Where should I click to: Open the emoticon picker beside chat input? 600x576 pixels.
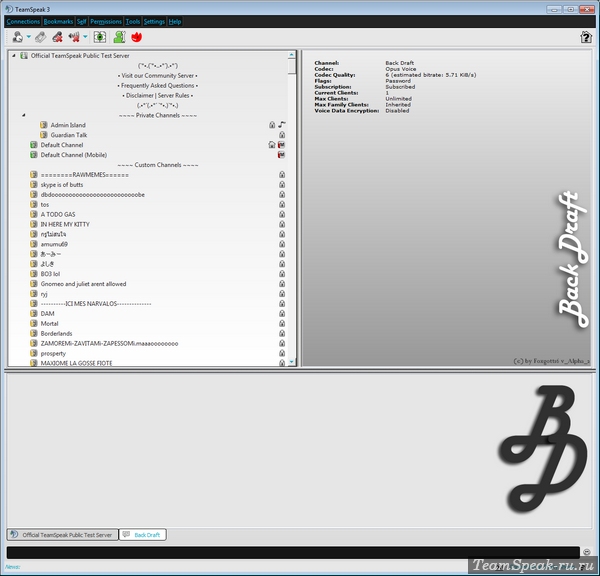pyautogui.click(x=587, y=552)
